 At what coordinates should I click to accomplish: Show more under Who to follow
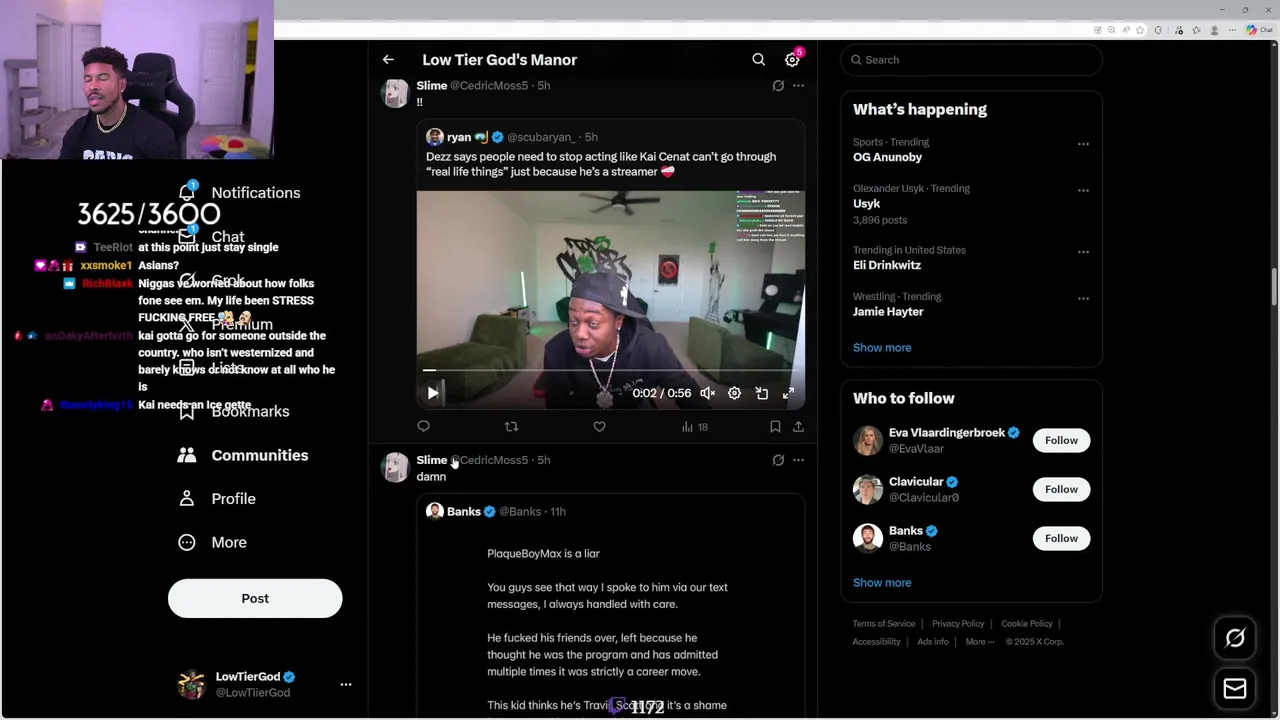[x=882, y=583]
